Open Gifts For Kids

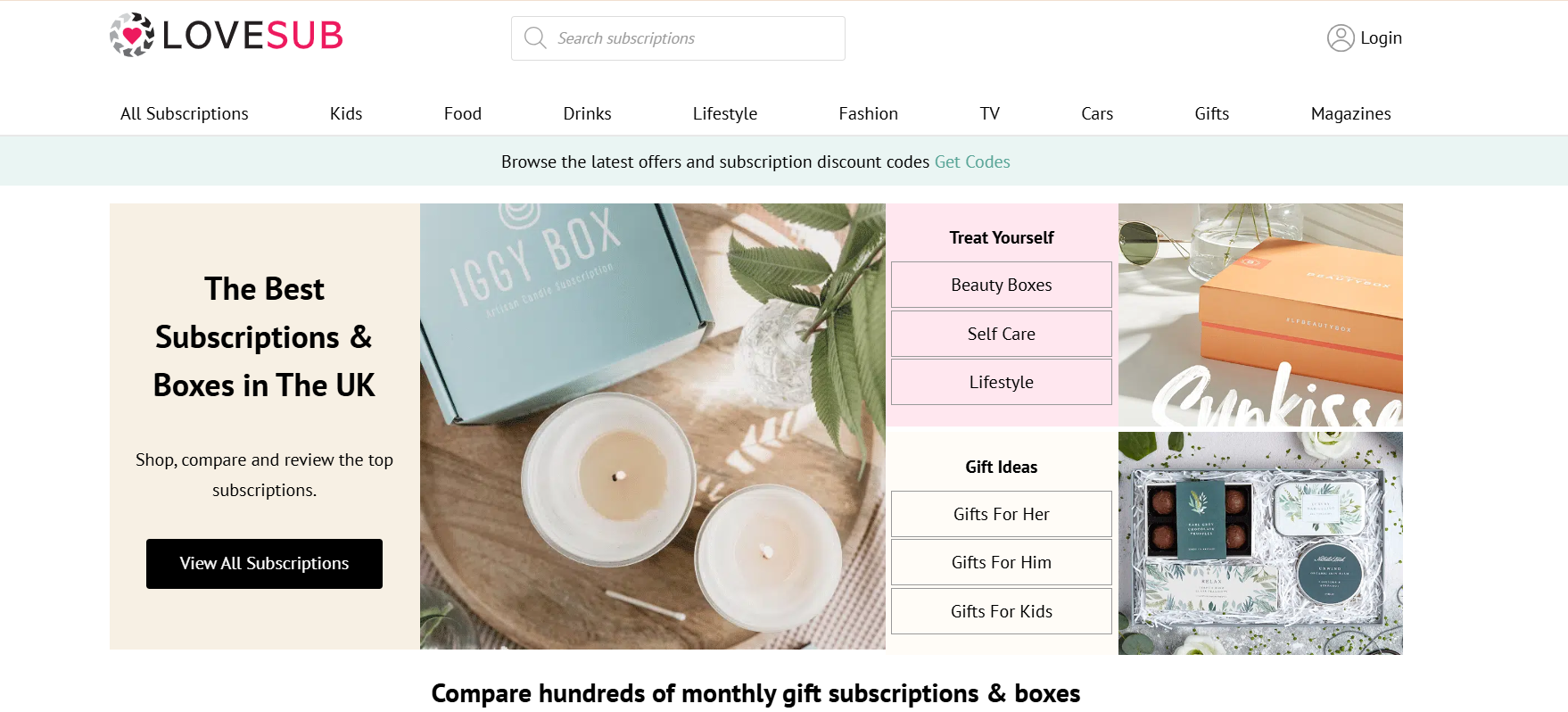[x=1002, y=611]
